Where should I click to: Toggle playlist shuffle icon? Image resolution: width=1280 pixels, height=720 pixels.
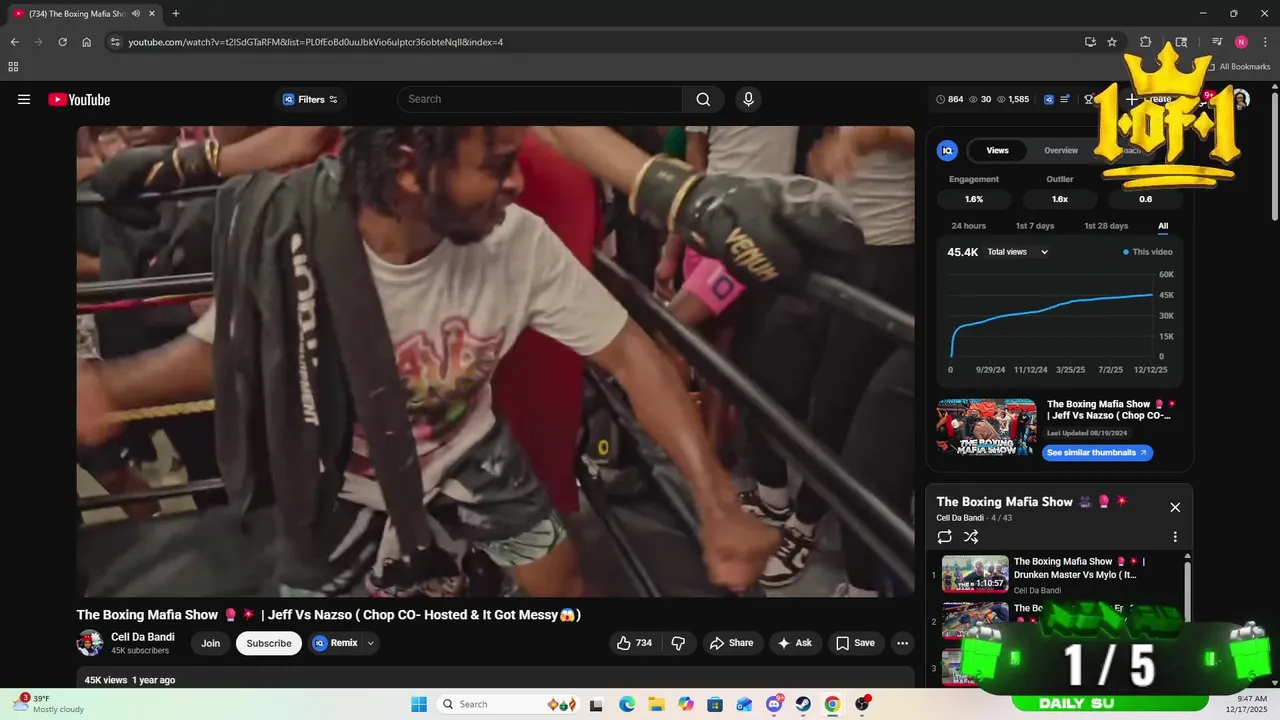coord(971,537)
